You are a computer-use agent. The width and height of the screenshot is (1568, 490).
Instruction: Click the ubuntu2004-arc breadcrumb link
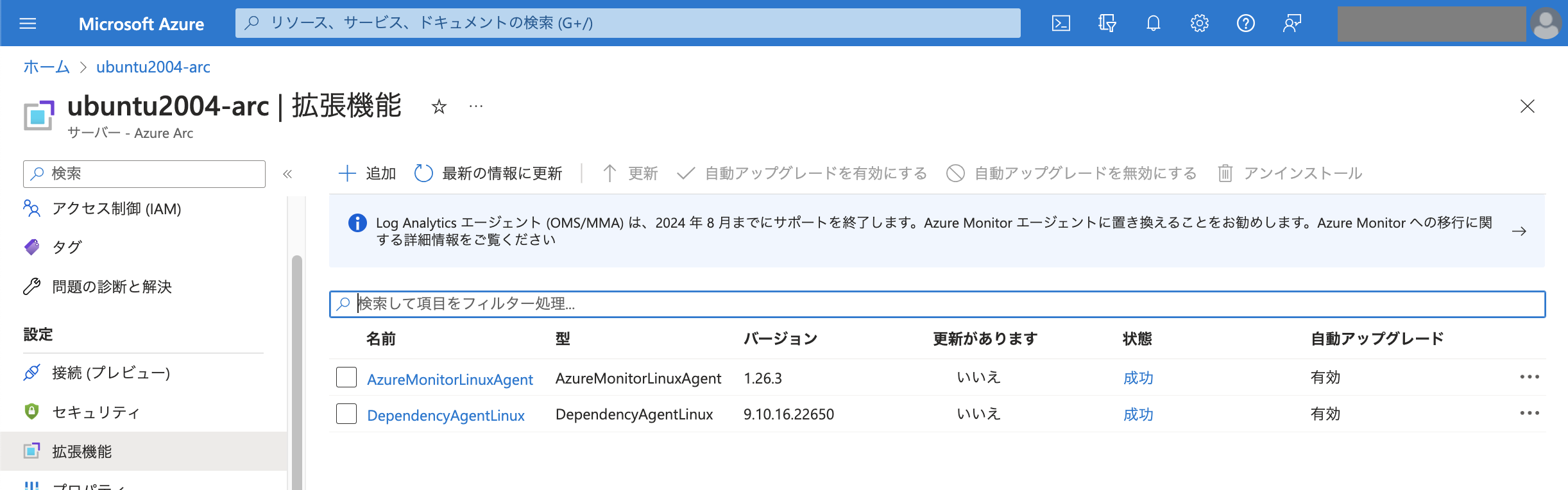click(153, 67)
